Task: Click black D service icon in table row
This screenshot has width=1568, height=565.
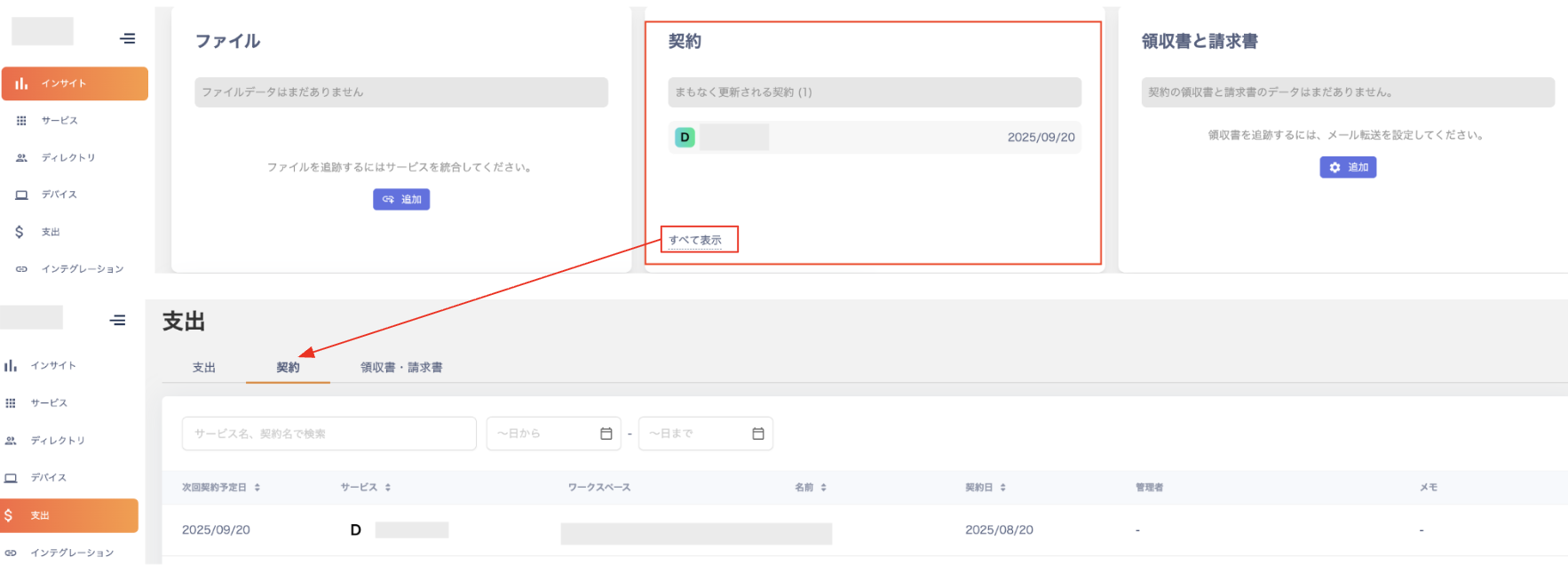Action: [355, 530]
